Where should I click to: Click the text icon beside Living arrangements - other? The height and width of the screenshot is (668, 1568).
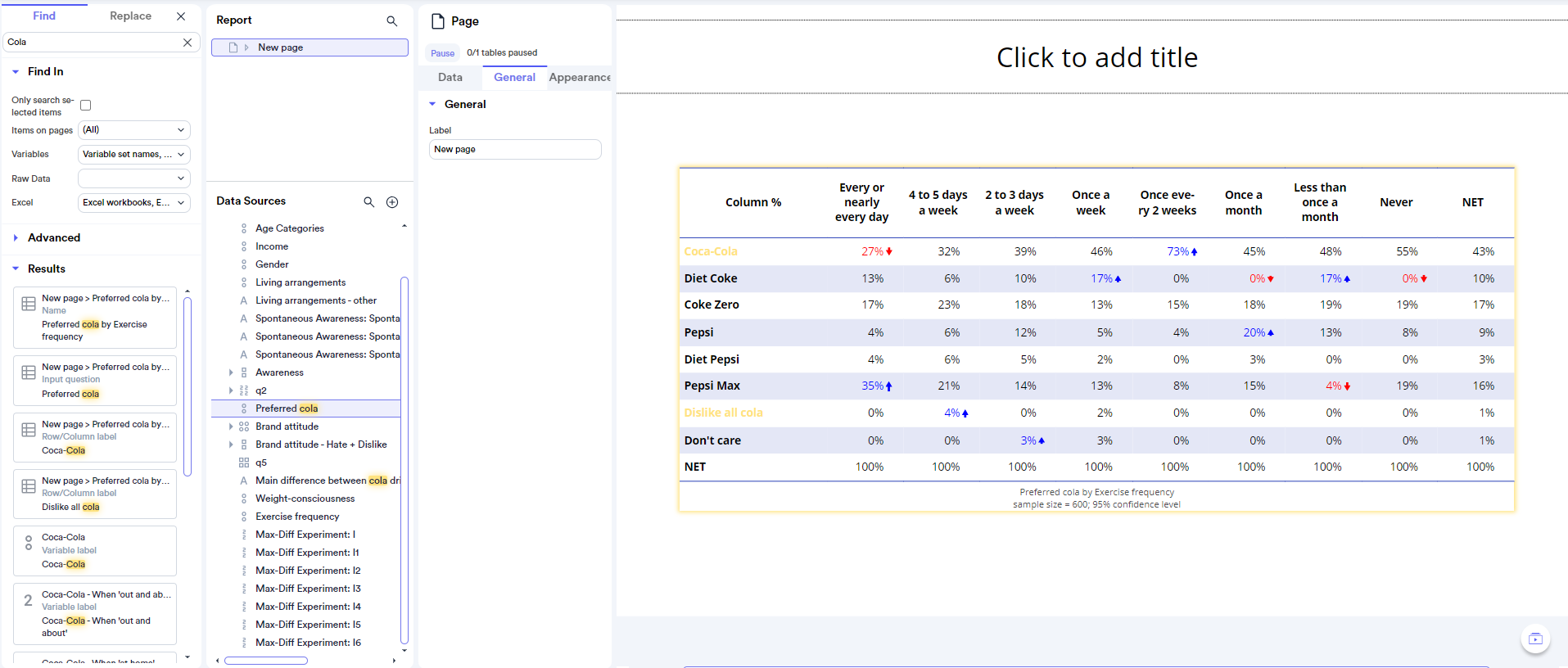tap(244, 300)
